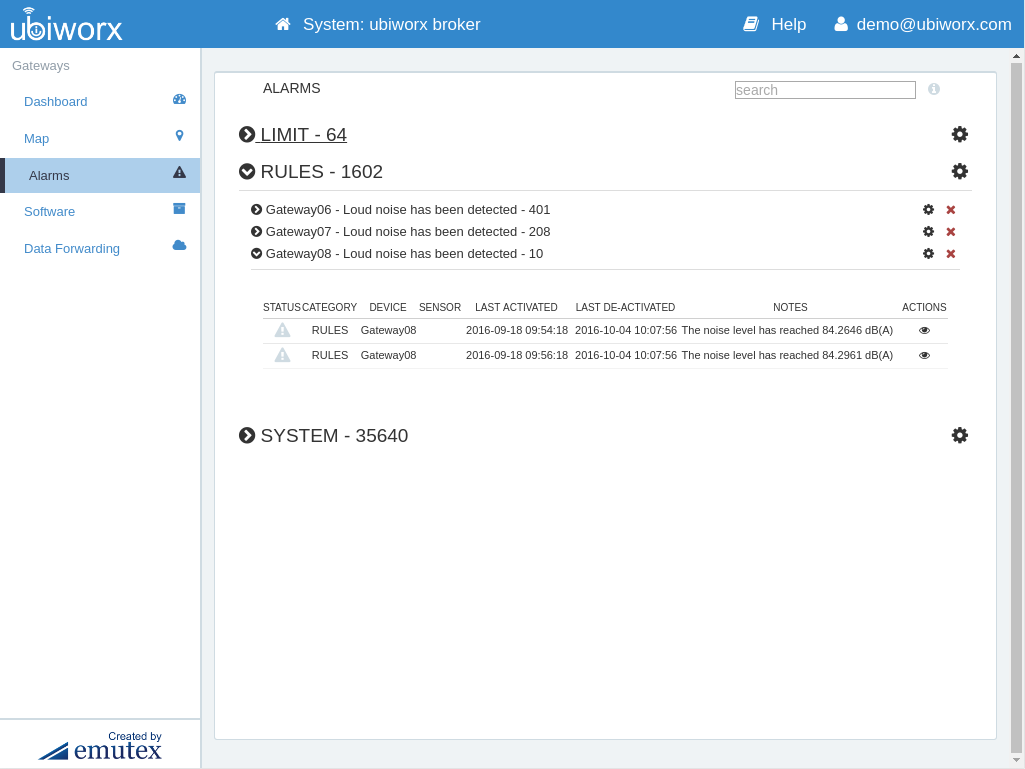Expand the LIMIT - 64 chevron
This screenshot has width=1025, height=769.
click(x=246, y=134)
